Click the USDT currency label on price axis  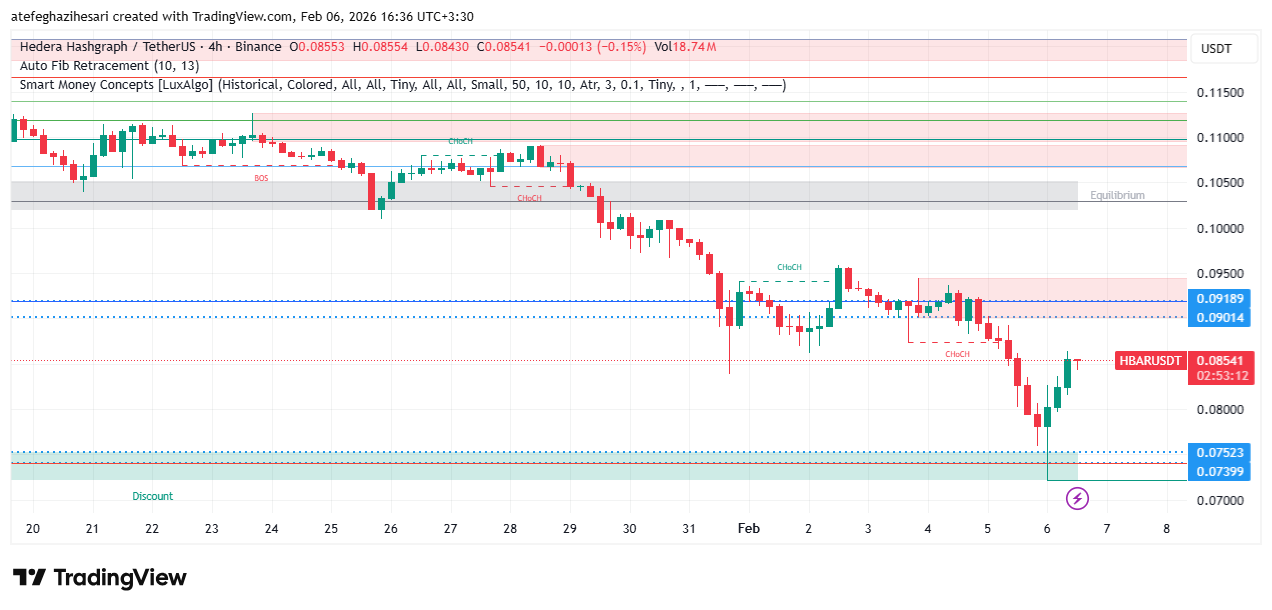point(1216,49)
